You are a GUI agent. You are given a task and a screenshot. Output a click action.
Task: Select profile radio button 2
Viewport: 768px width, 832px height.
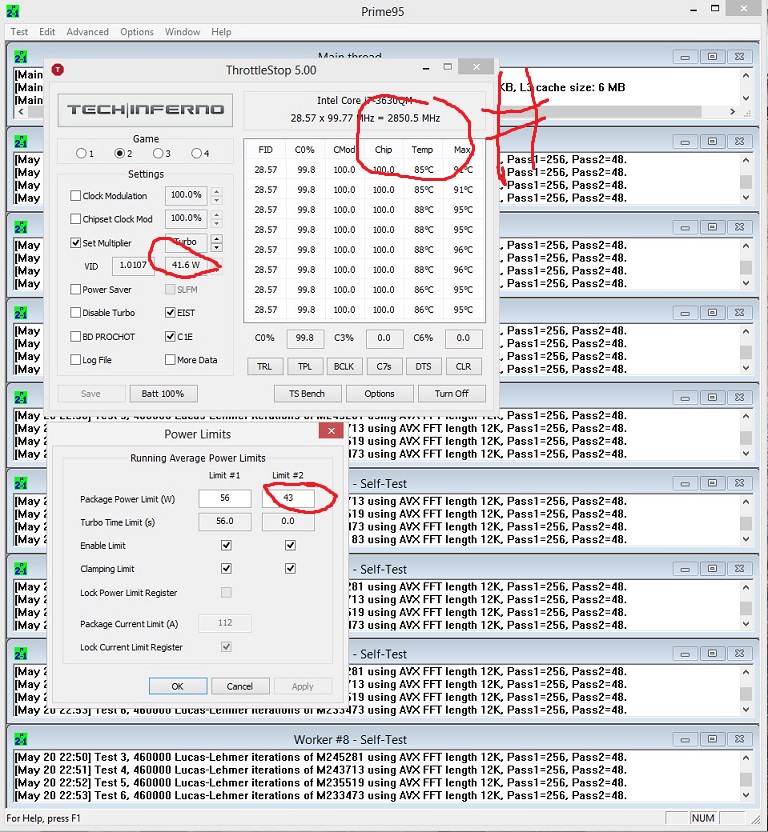(x=120, y=153)
